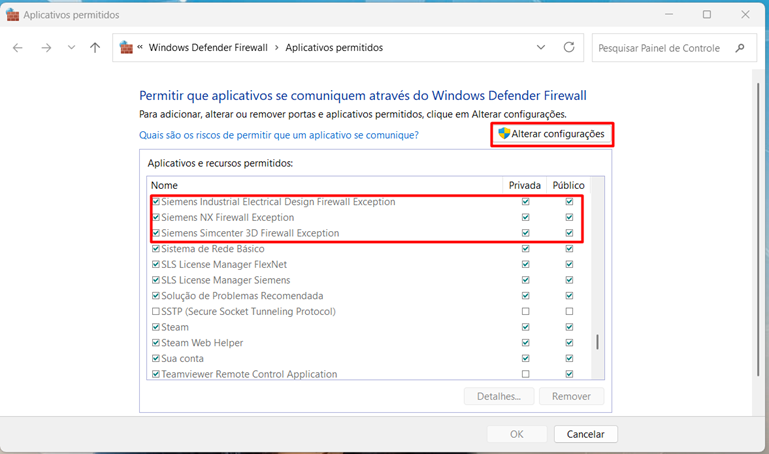Refresh the Aplicativos permitidos page
This screenshot has height=454, width=769.
pyautogui.click(x=569, y=47)
